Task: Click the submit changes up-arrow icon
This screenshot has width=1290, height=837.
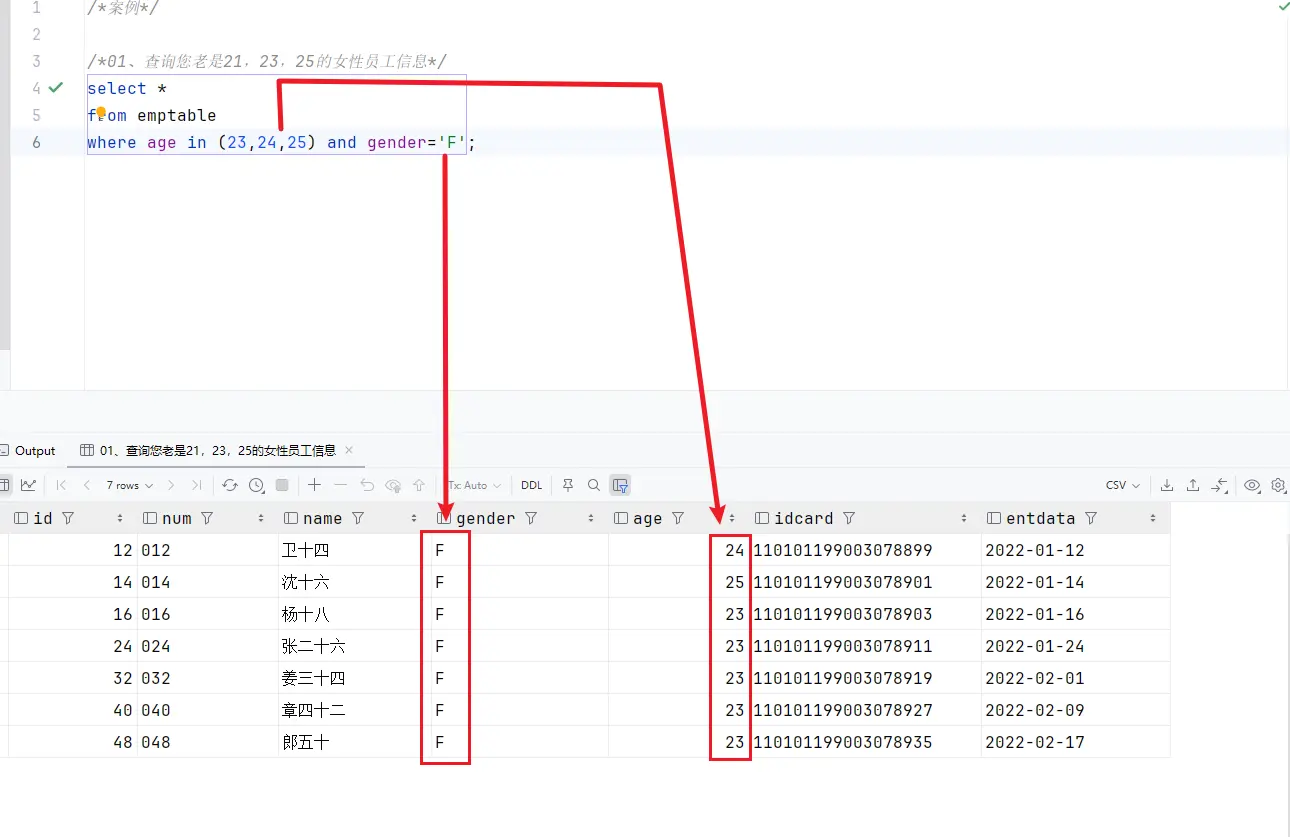Action: [x=419, y=485]
